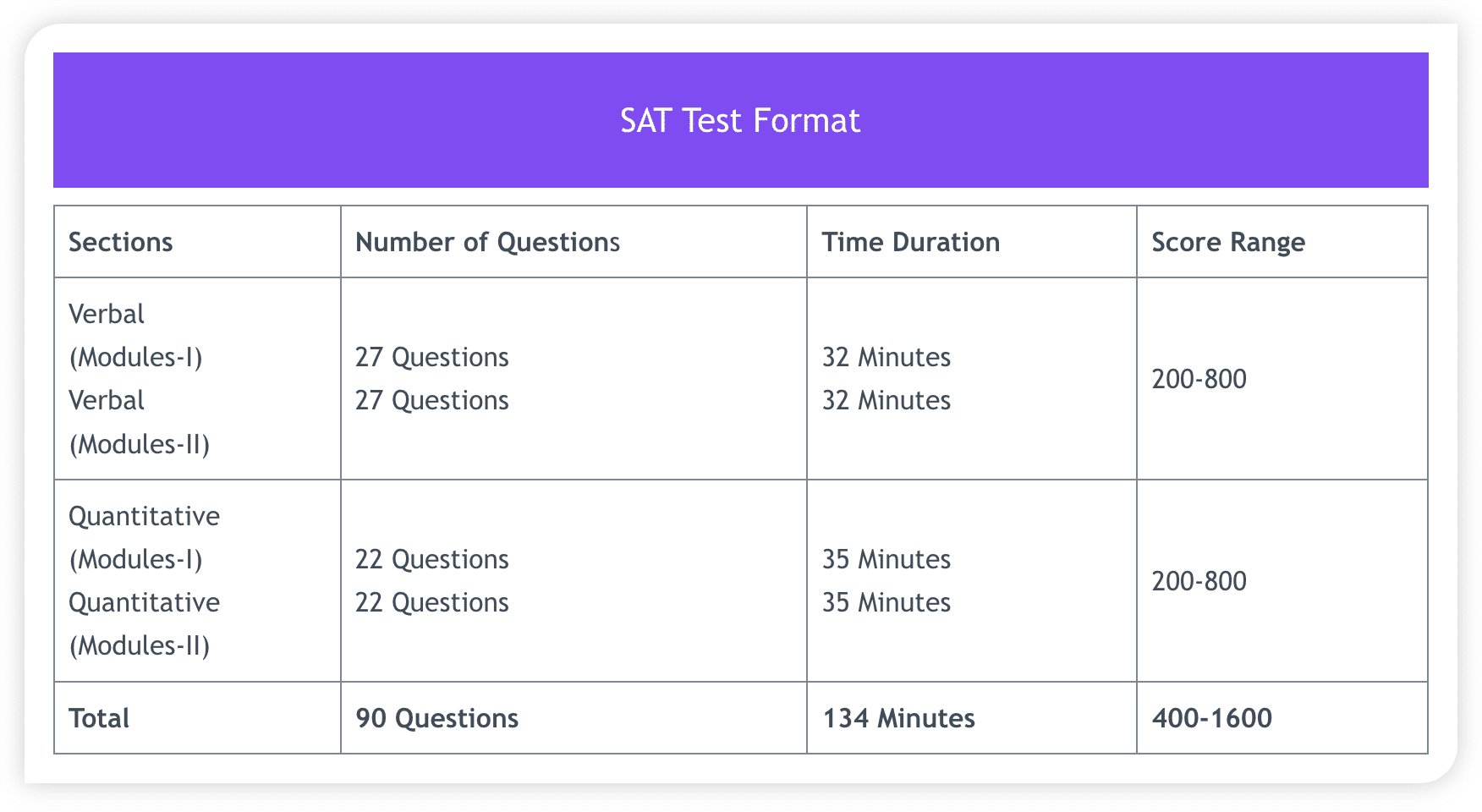Select the first 22 Questions entry
The height and width of the screenshot is (812, 1482).
pos(431,559)
